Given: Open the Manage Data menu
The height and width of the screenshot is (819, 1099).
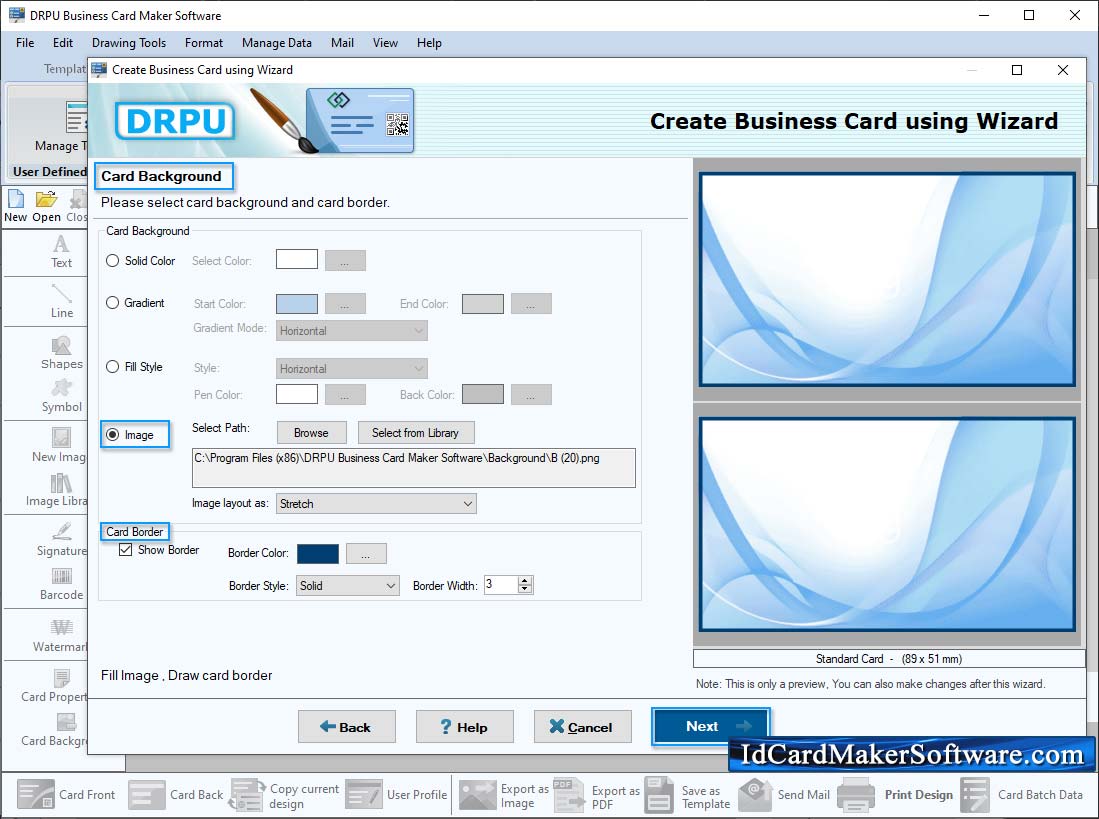Looking at the screenshot, I should click(277, 43).
